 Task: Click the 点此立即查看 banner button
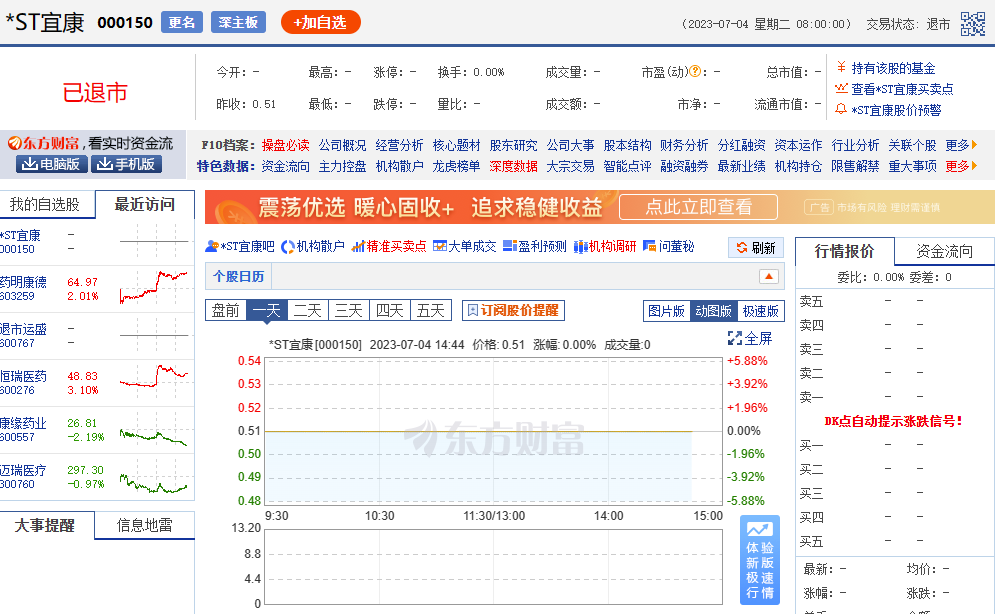pos(698,207)
